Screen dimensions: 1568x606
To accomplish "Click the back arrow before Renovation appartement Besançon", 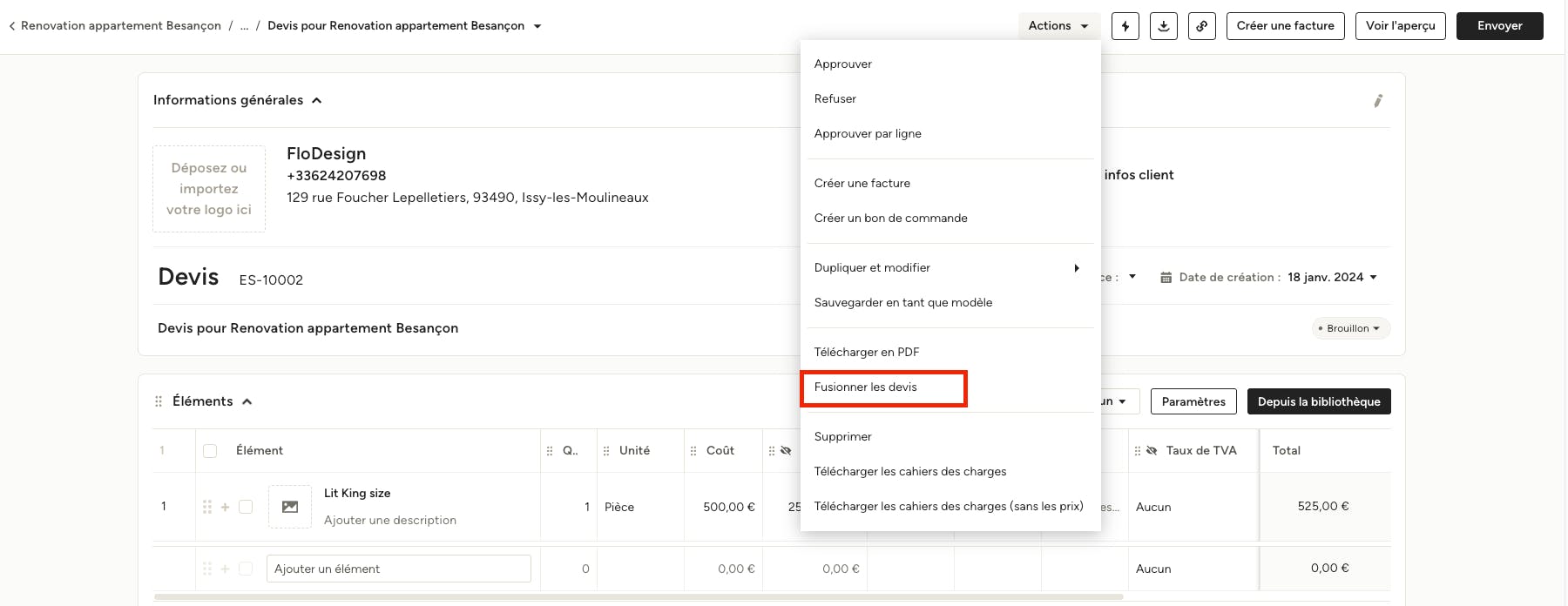I will (x=12, y=26).
